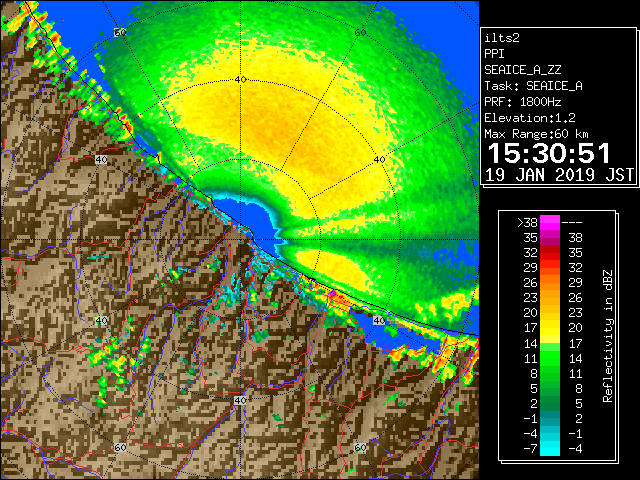
Task: Click the '>38' legend value
Action: 527,223
